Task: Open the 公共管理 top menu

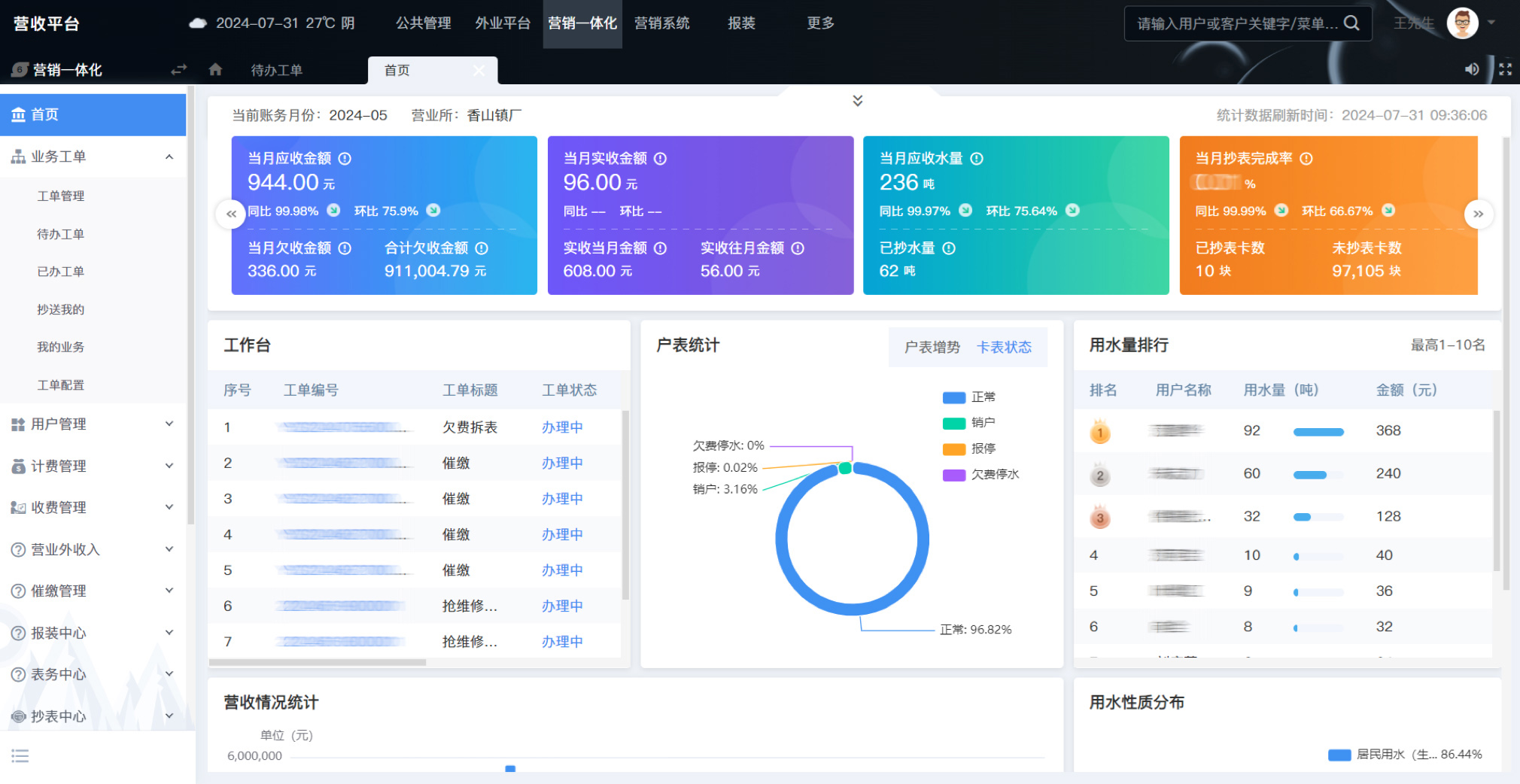Action: point(423,23)
